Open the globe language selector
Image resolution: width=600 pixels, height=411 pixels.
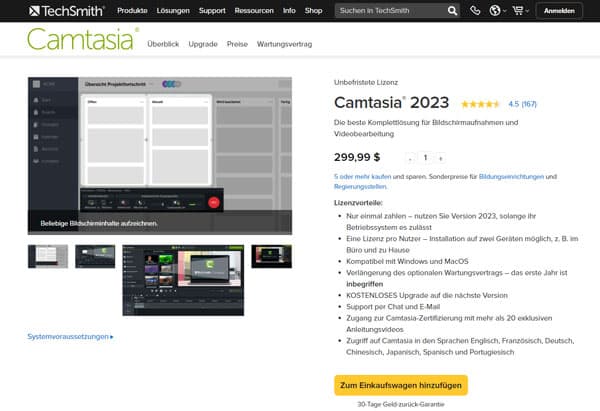[497, 10]
